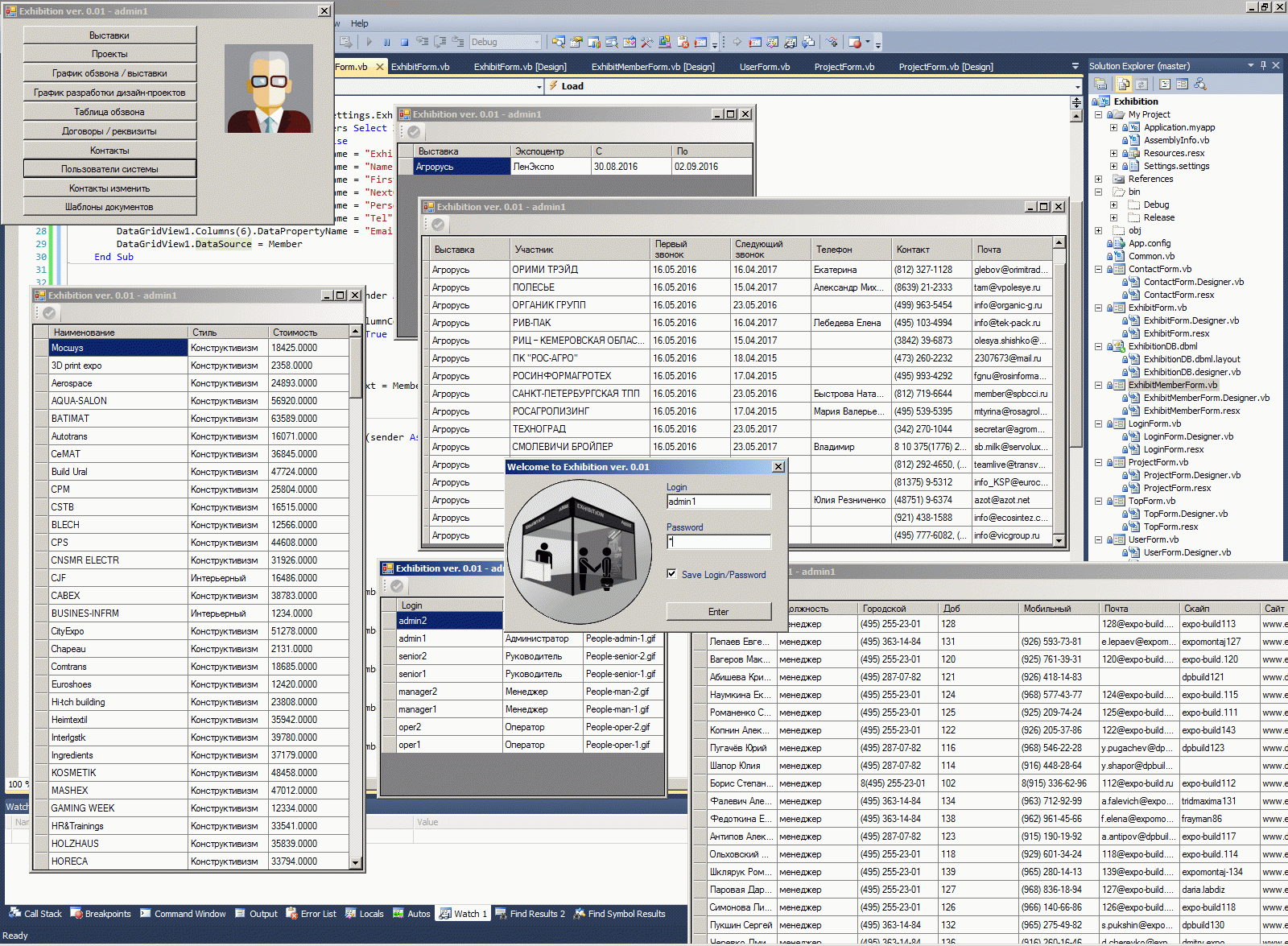Pin the Solution Explorer panel
This screenshot has height=946, width=1288.
[x=1263, y=65]
